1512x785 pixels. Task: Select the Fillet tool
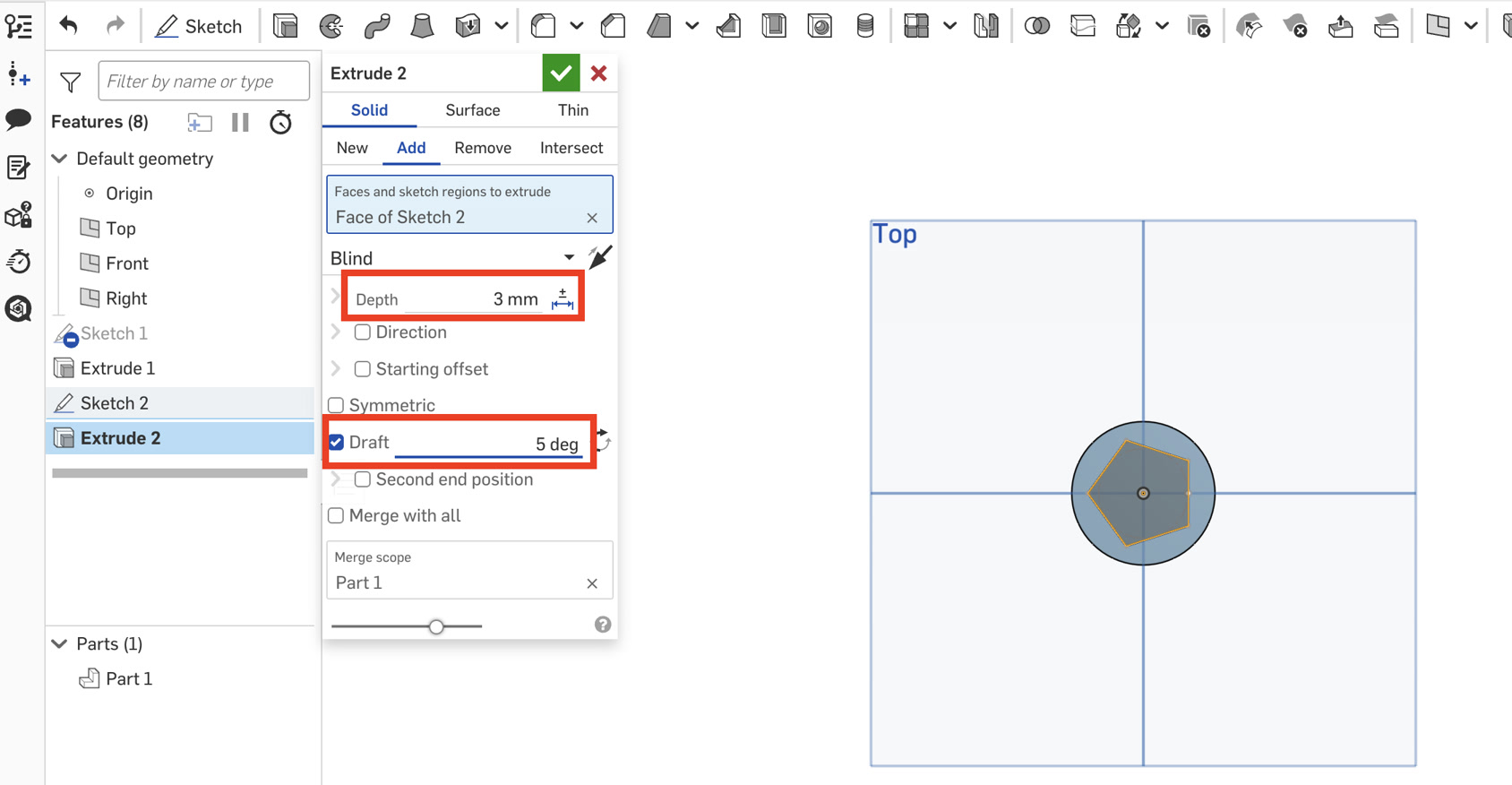543,26
